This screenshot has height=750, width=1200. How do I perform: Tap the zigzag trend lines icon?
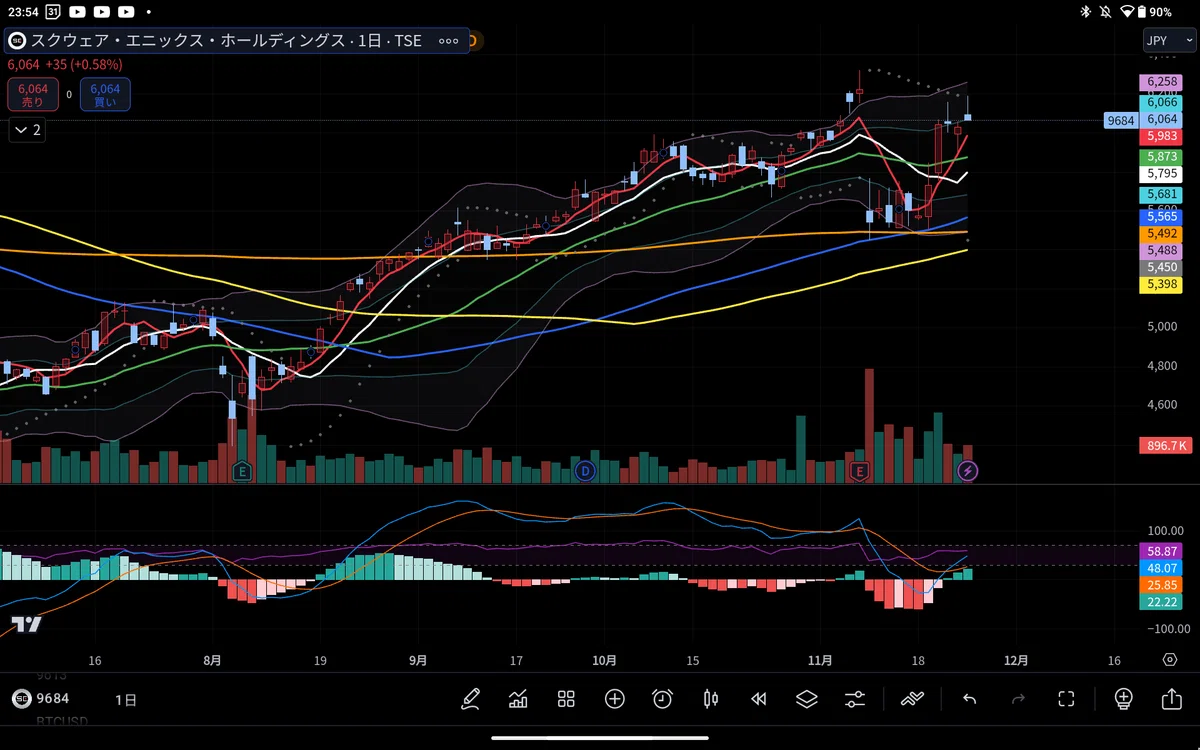click(x=912, y=699)
